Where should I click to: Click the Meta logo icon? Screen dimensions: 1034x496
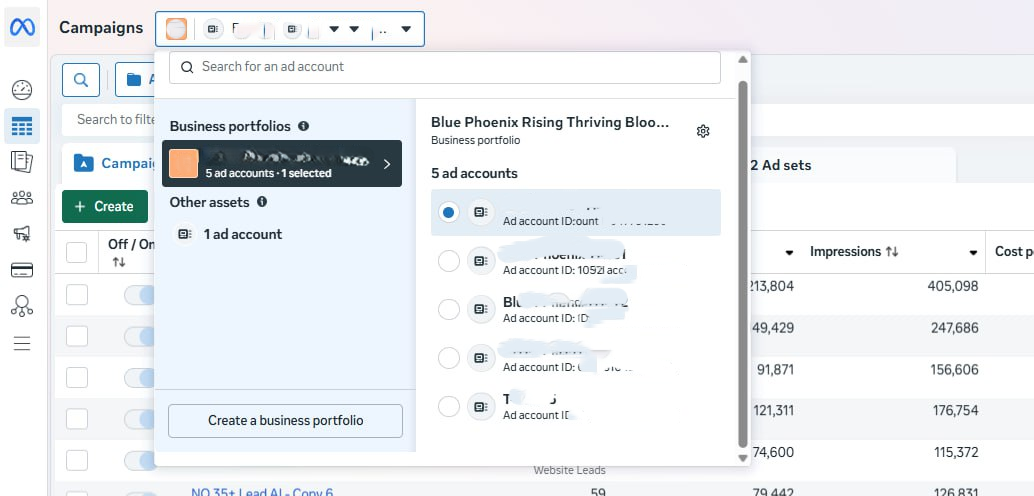click(x=22, y=28)
